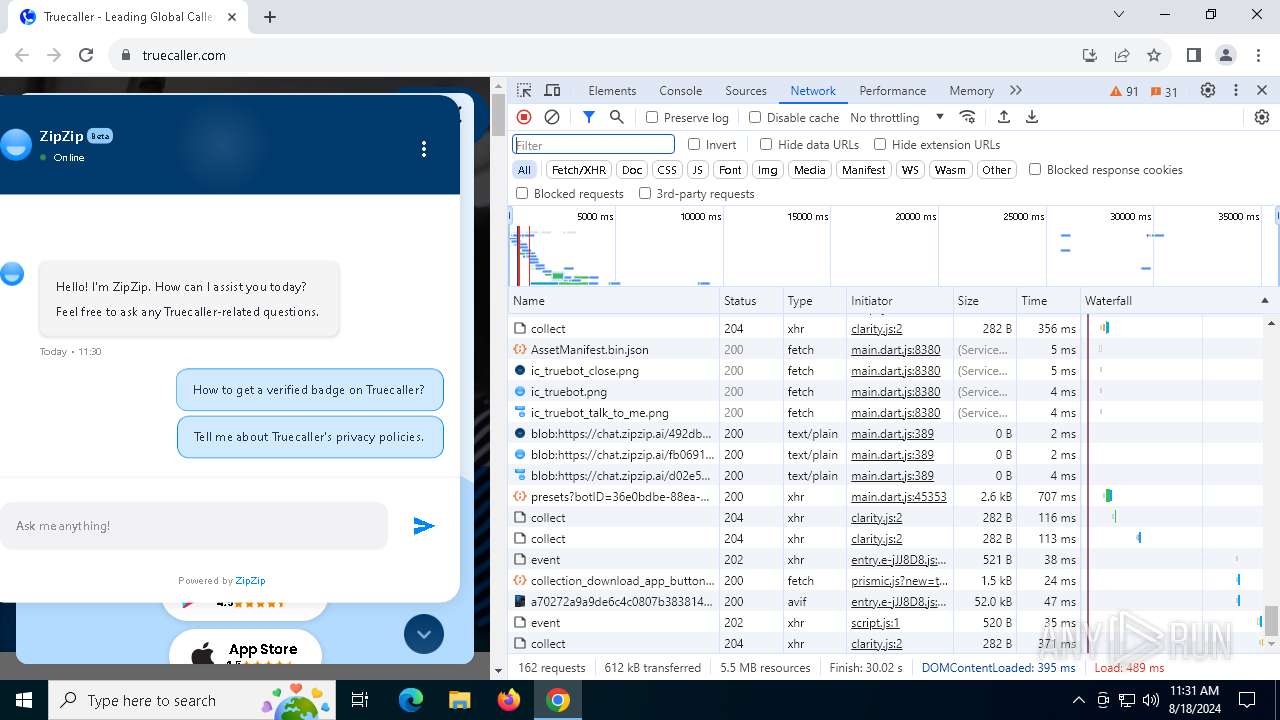Screen dimensions: 1280x720
Task: Toggle Waterfall column sort arrow
Action: 1264,300
